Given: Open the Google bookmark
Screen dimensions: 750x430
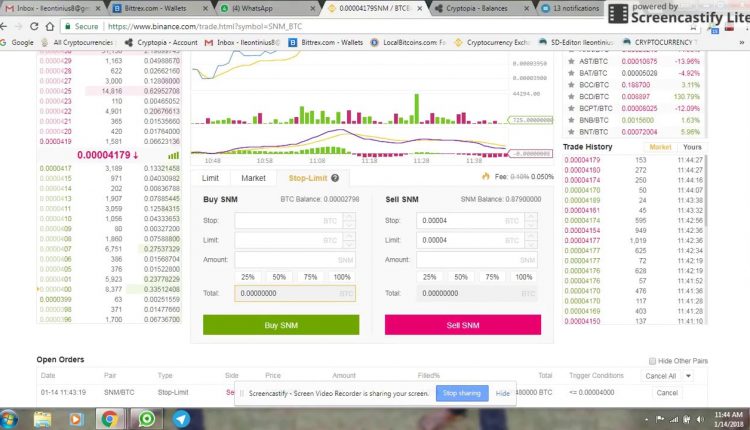Looking at the screenshot, I should click(x=18, y=43).
